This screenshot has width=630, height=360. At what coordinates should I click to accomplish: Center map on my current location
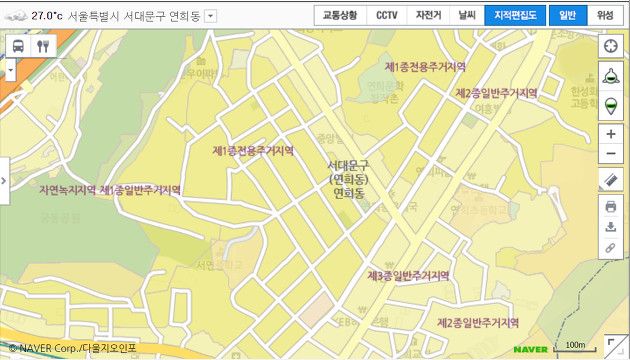[x=611, y=46]
